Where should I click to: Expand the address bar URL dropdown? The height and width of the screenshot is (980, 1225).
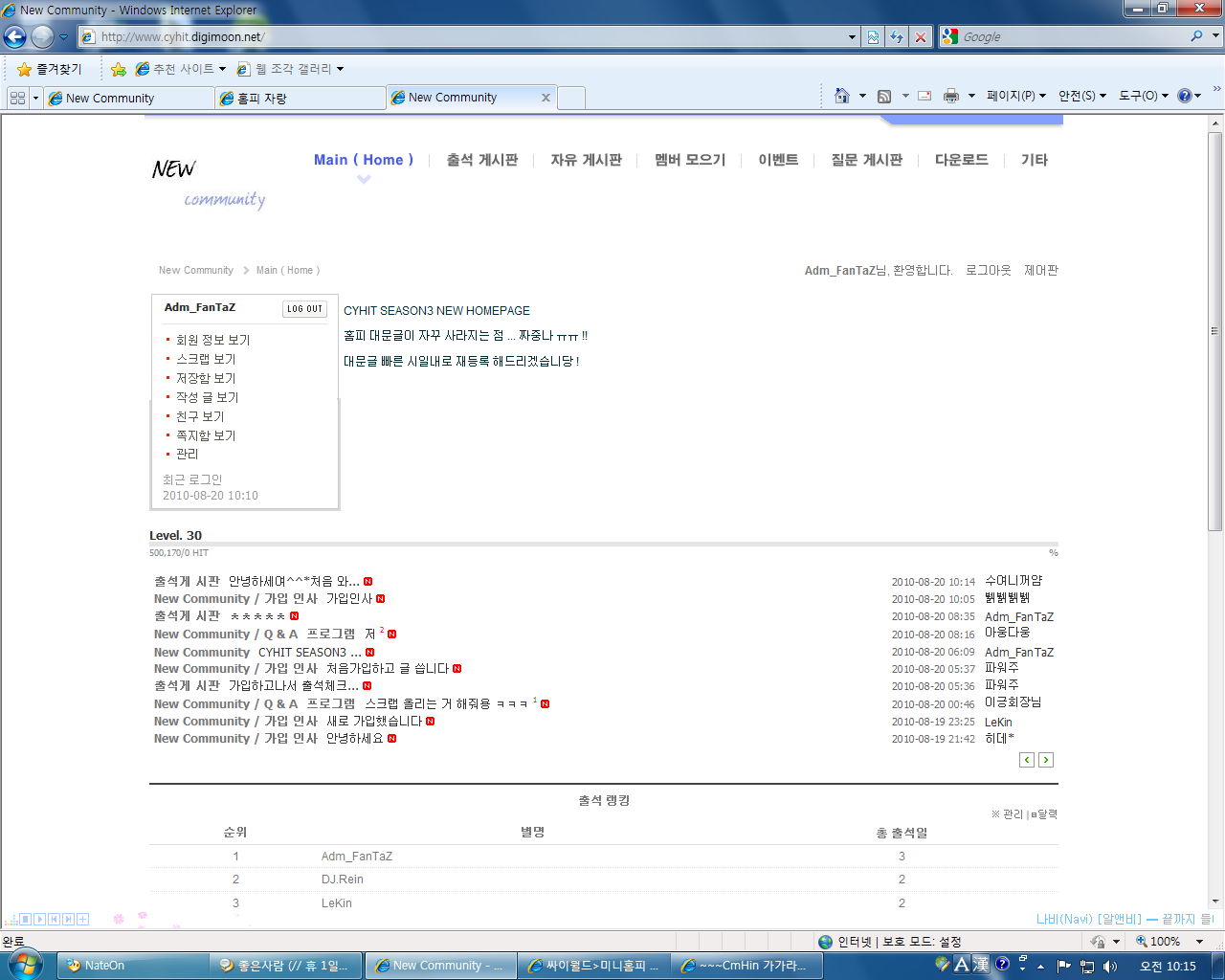coord(852,37)
